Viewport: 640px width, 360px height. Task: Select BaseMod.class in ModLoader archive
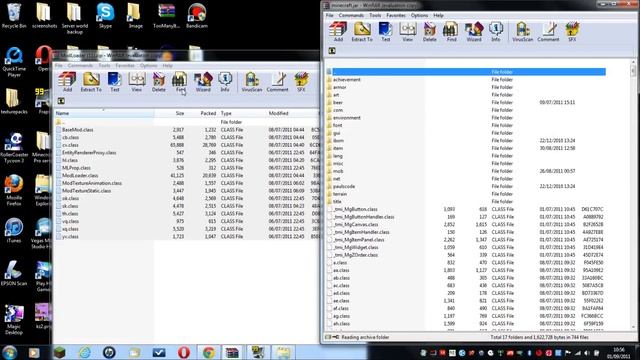(78, 130)
